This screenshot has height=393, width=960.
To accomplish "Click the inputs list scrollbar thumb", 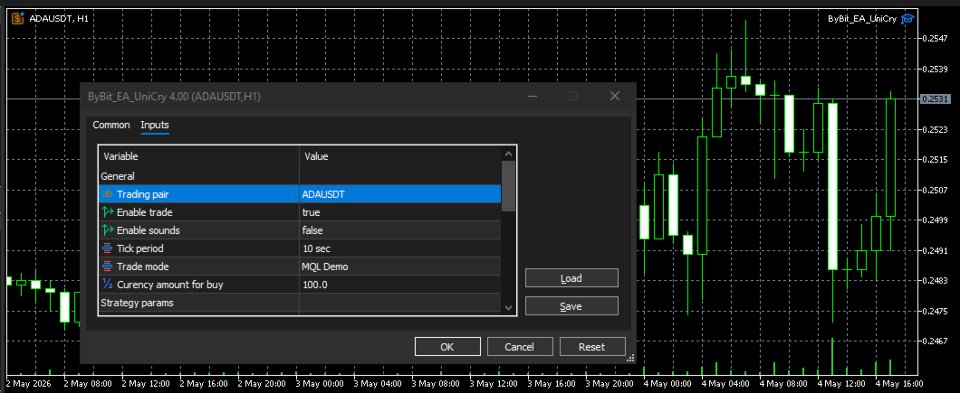I will tap(508, 185).
